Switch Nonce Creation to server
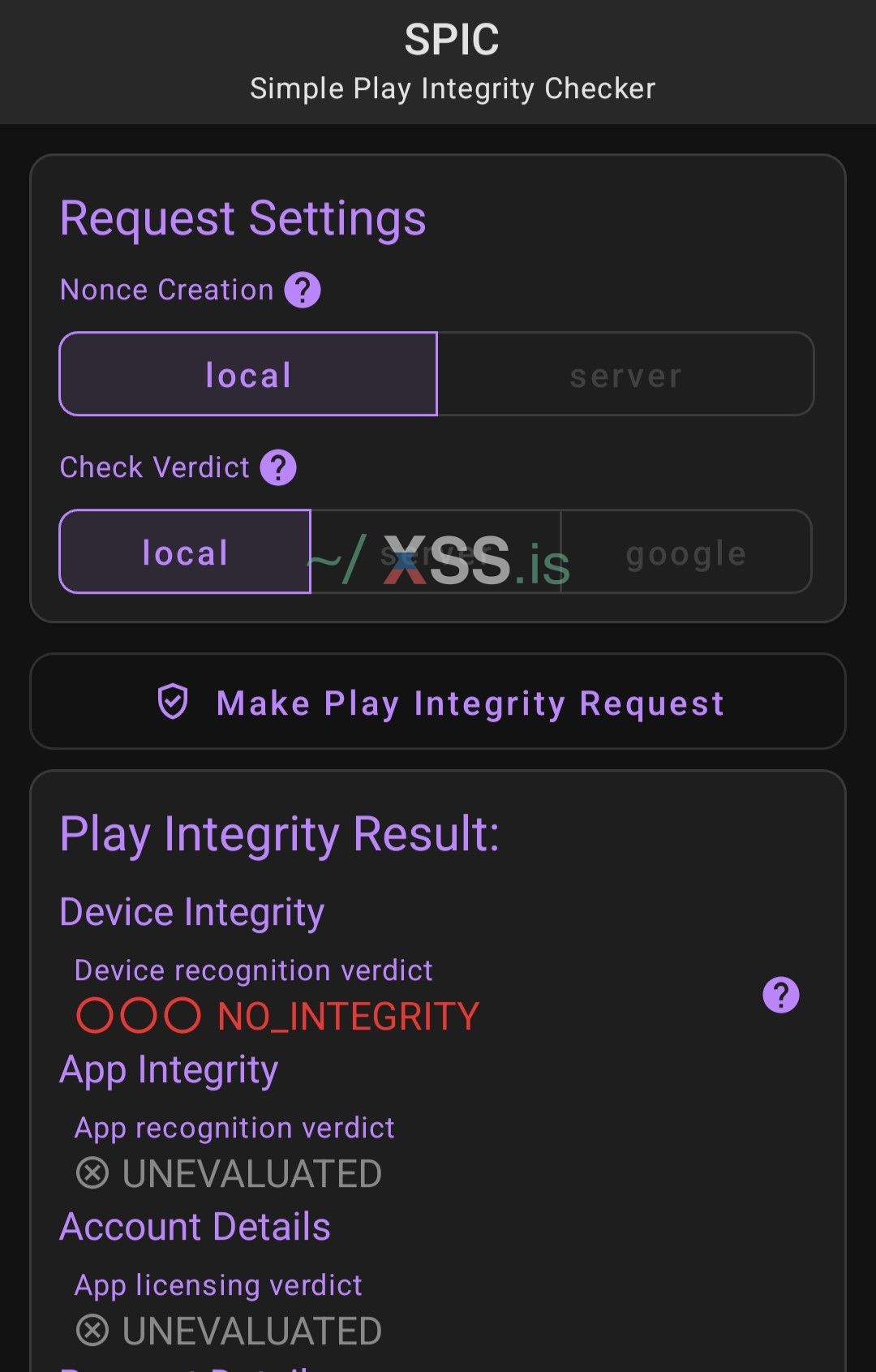 click(x=625, y=374)
